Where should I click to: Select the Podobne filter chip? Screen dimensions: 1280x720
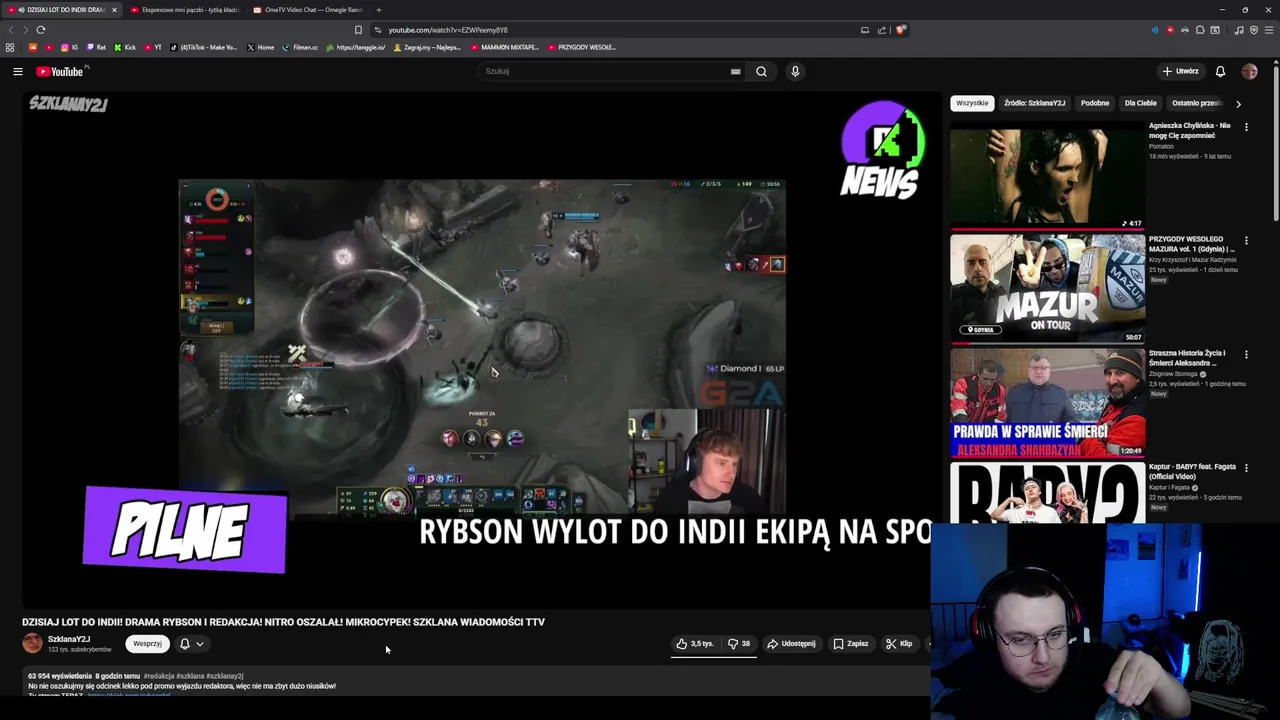(1095, 103)
